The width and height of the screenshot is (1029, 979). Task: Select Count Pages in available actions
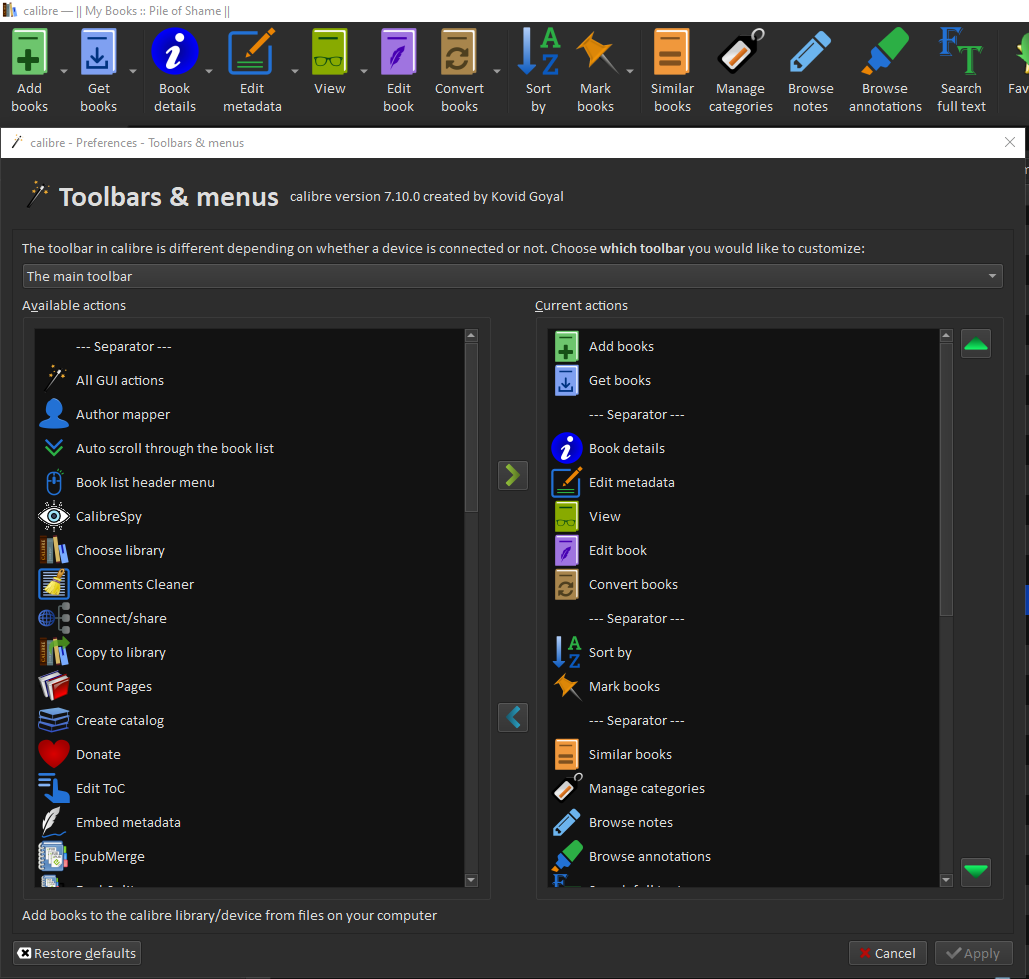(x=249, y=686)
